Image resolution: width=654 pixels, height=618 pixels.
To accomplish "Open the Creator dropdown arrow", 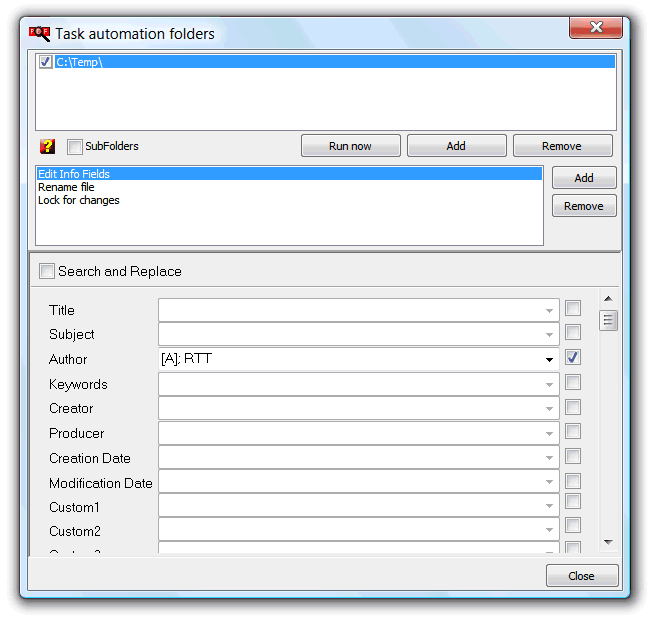I will 549,409.
